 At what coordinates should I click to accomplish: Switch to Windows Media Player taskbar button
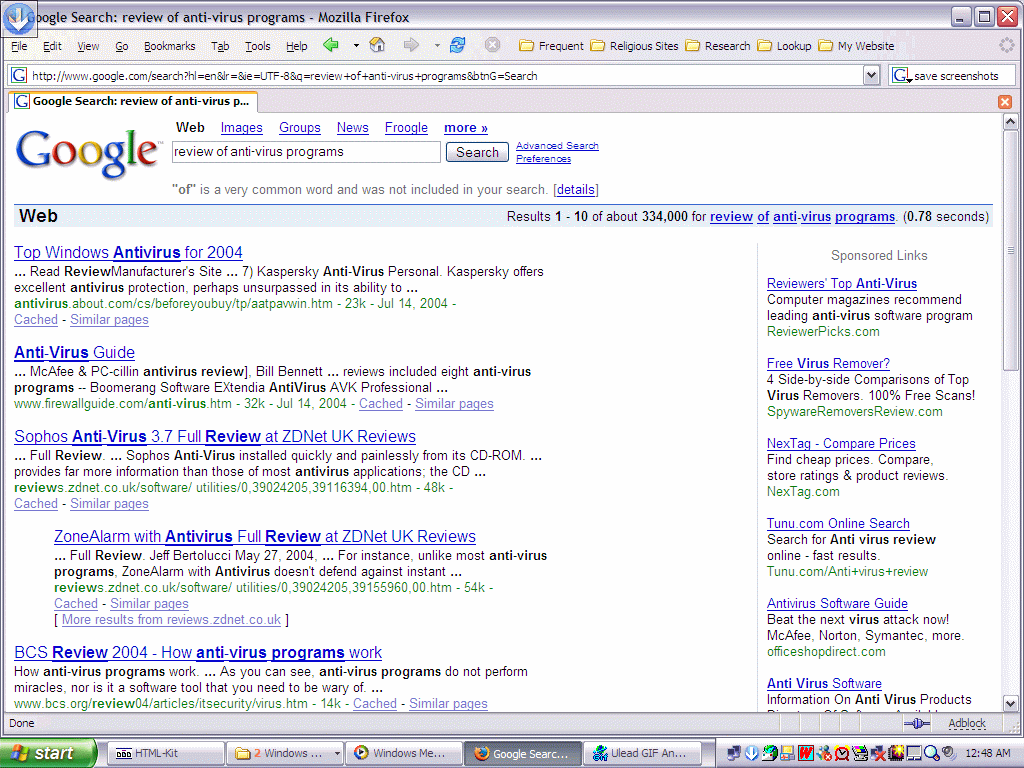coord(404,753)
